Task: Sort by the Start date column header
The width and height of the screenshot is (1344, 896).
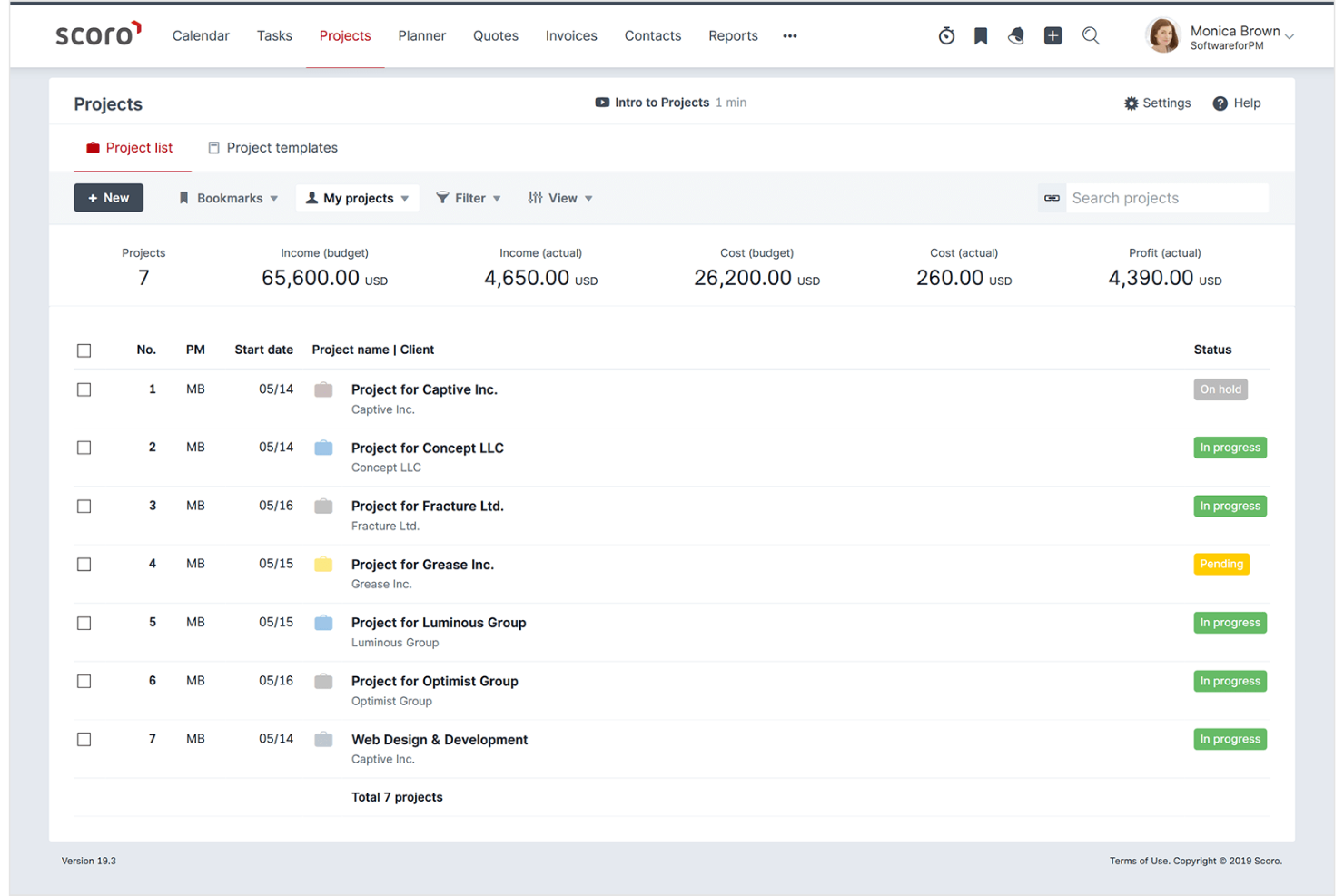Action: tap(263, 350)
